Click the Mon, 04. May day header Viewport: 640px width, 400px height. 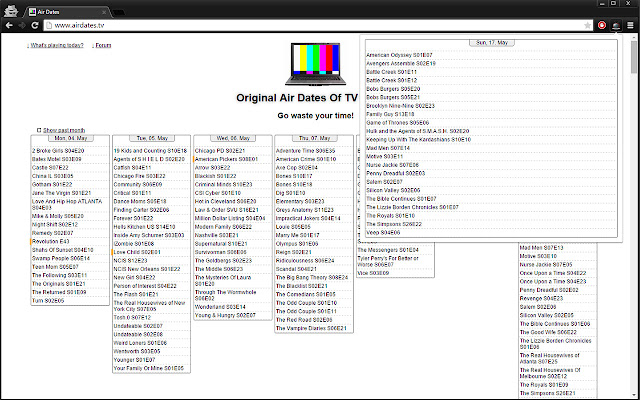click(x=71, y=138)
